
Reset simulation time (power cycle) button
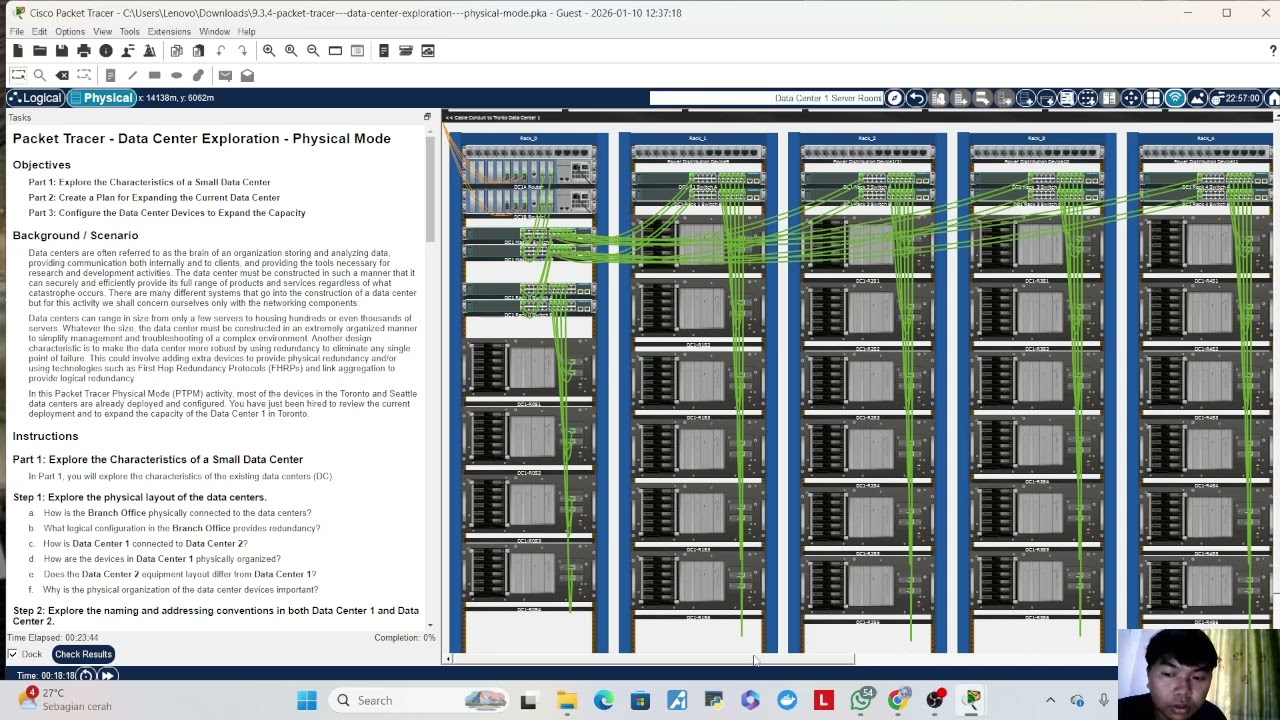coord(86,676)
